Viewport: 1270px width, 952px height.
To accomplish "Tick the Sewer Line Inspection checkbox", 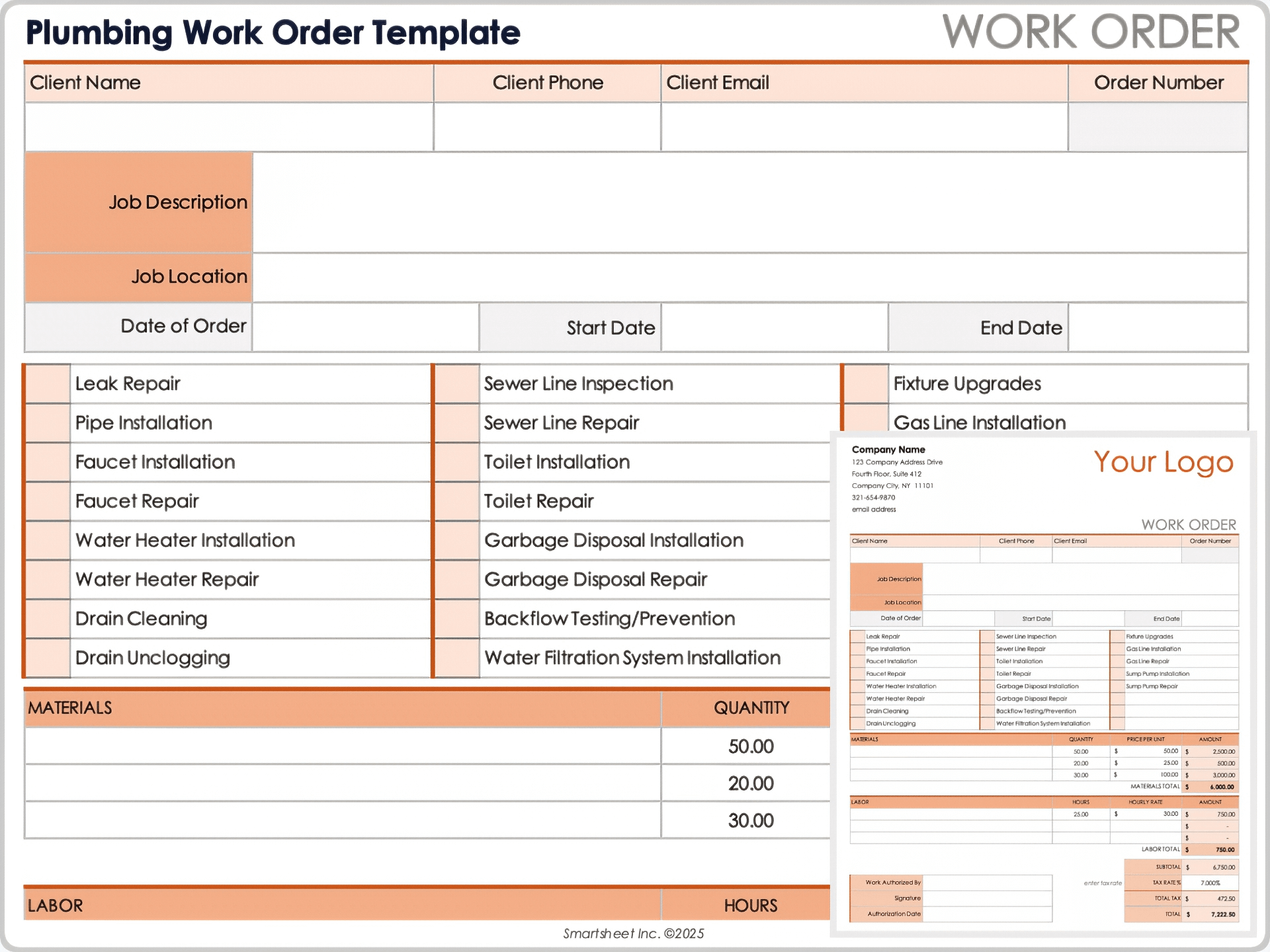I will coord(457,384).
